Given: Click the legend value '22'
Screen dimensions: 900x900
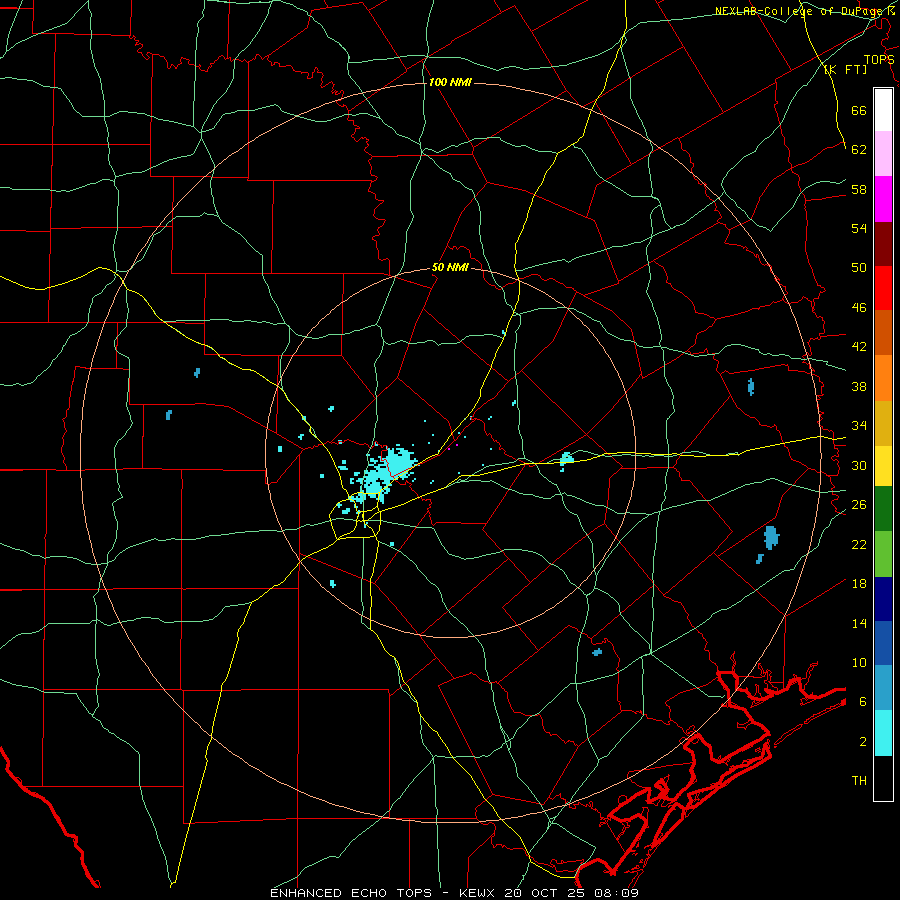Looking at the screenshot, I should [x=859, y=544].
